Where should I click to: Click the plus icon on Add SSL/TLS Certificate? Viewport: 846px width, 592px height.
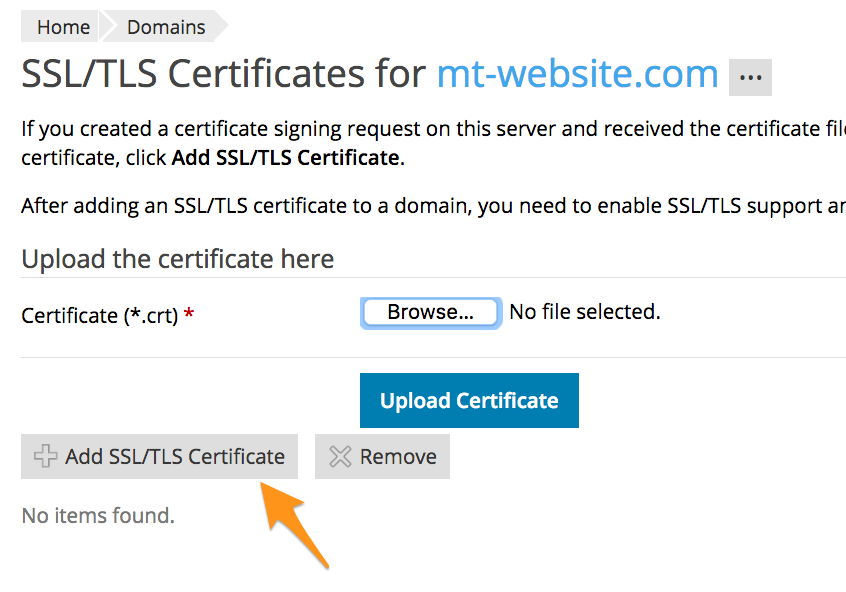point(44,456)
